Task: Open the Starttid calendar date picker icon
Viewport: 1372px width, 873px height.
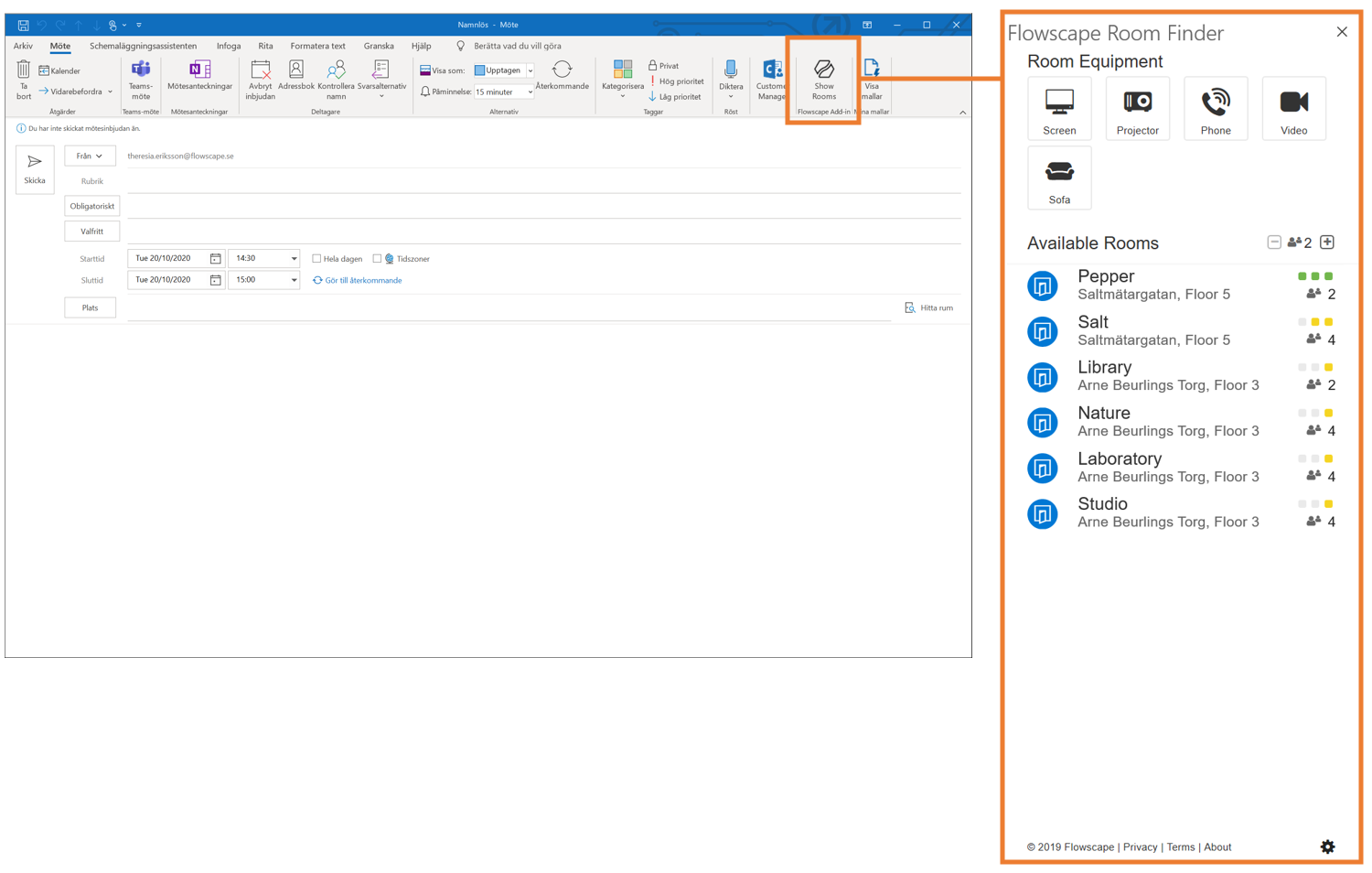Action: pyautogui.click(x=215, y=259)
